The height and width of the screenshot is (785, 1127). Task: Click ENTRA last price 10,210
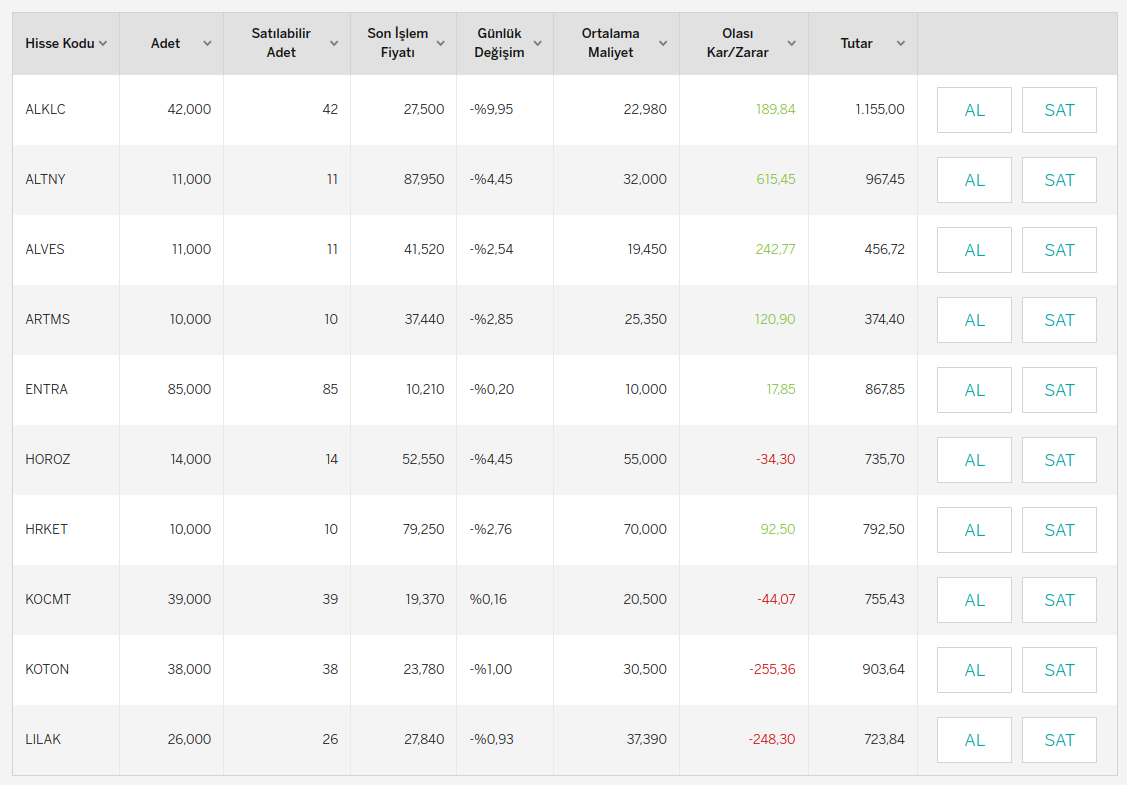pyautogui.click(x=425, y=389)
